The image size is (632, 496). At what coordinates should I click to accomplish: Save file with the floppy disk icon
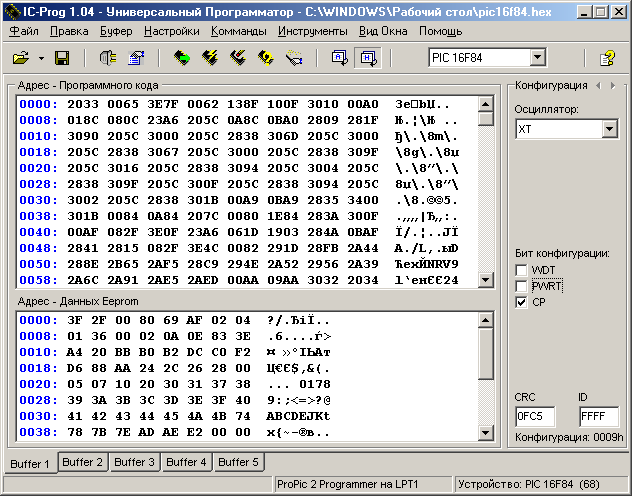point(62,58)
